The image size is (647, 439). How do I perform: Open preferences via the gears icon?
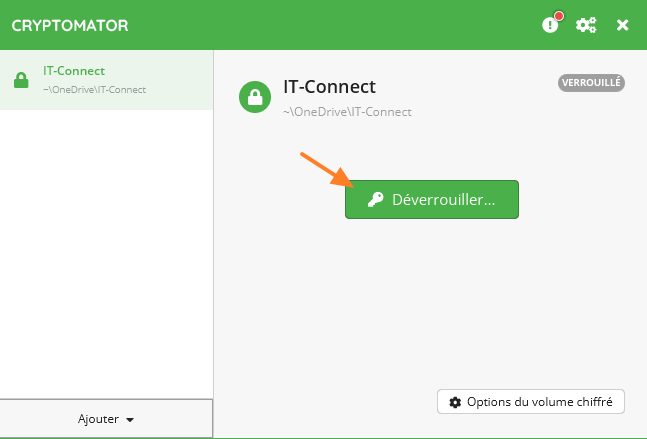click(587, 25)
